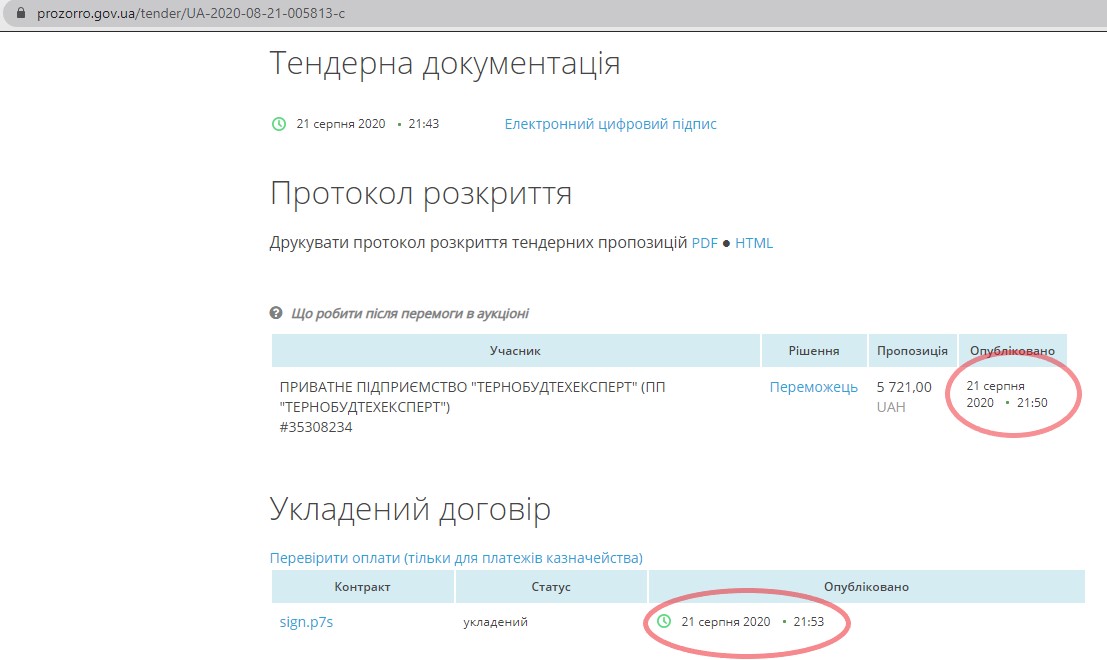Select Опубліковано header in participant table
Image resolution: width=1107 pixels, height=660 pixels.
pos(1012,350)
